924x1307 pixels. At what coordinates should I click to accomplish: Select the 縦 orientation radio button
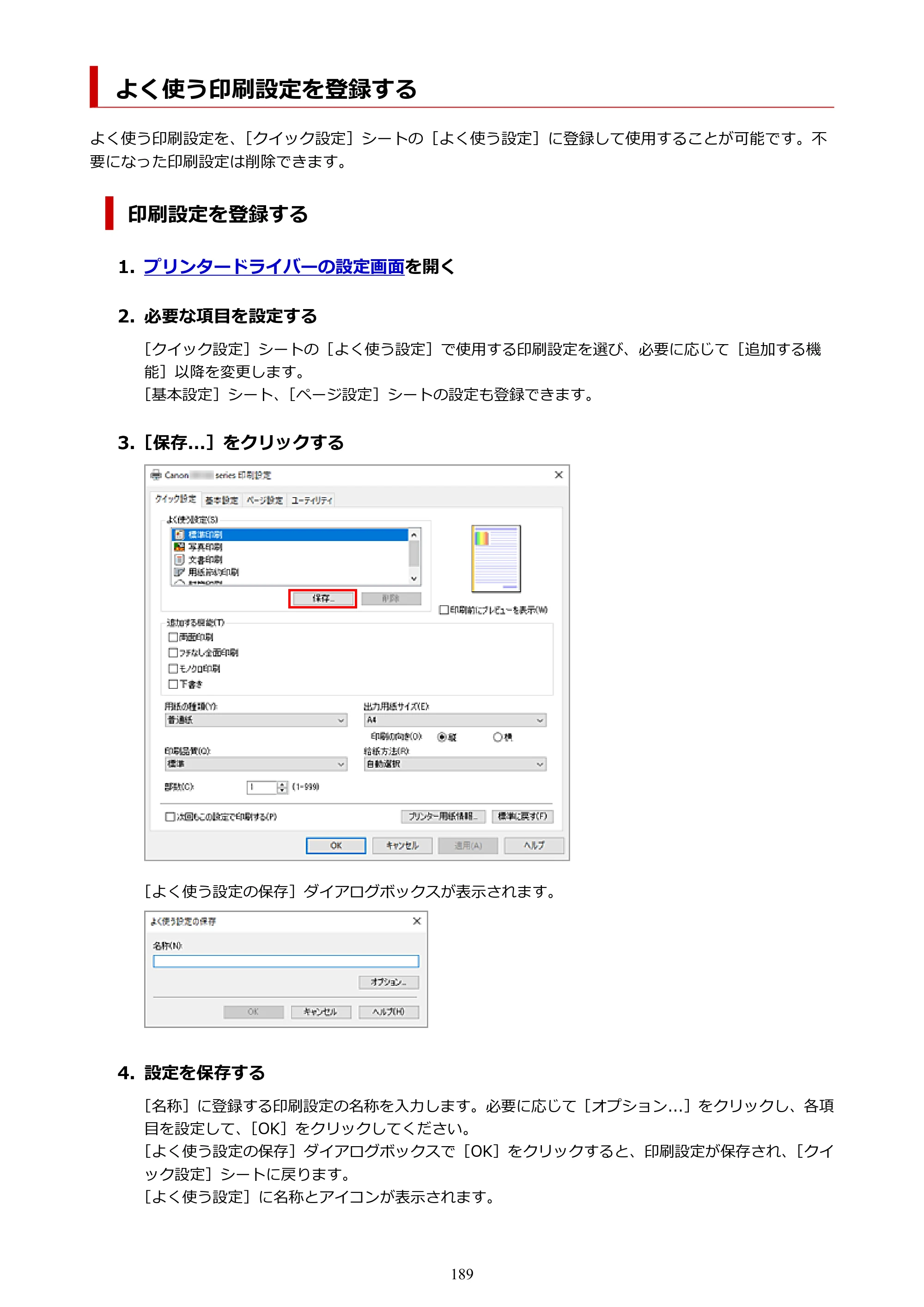point(442,737)
